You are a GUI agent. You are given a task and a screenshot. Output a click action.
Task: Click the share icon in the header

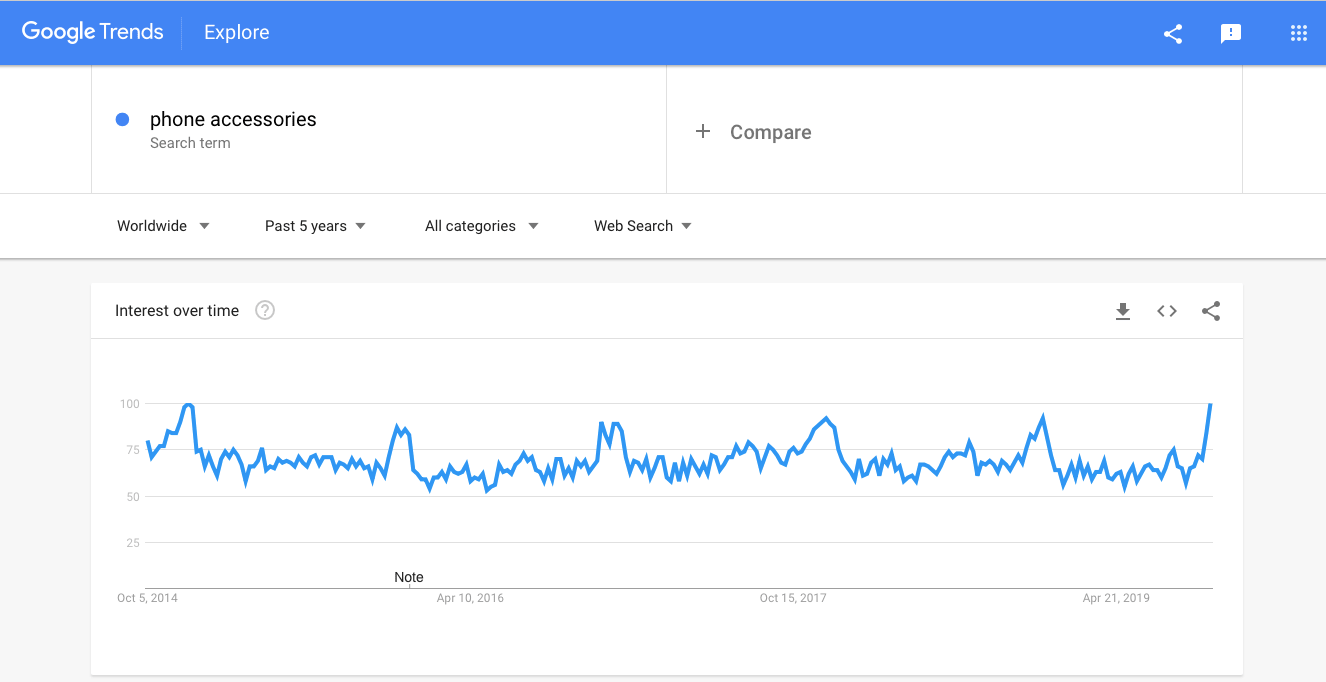(1173, 33)
